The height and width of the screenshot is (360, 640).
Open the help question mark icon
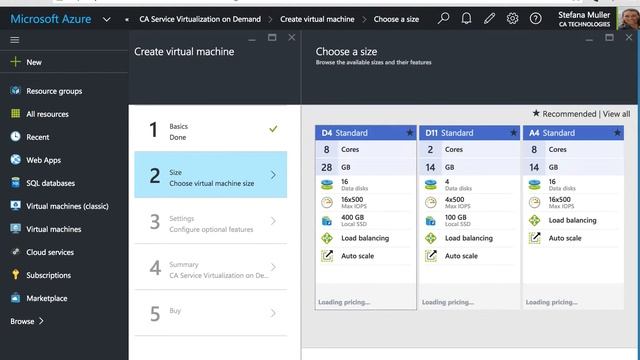[536, 18]
